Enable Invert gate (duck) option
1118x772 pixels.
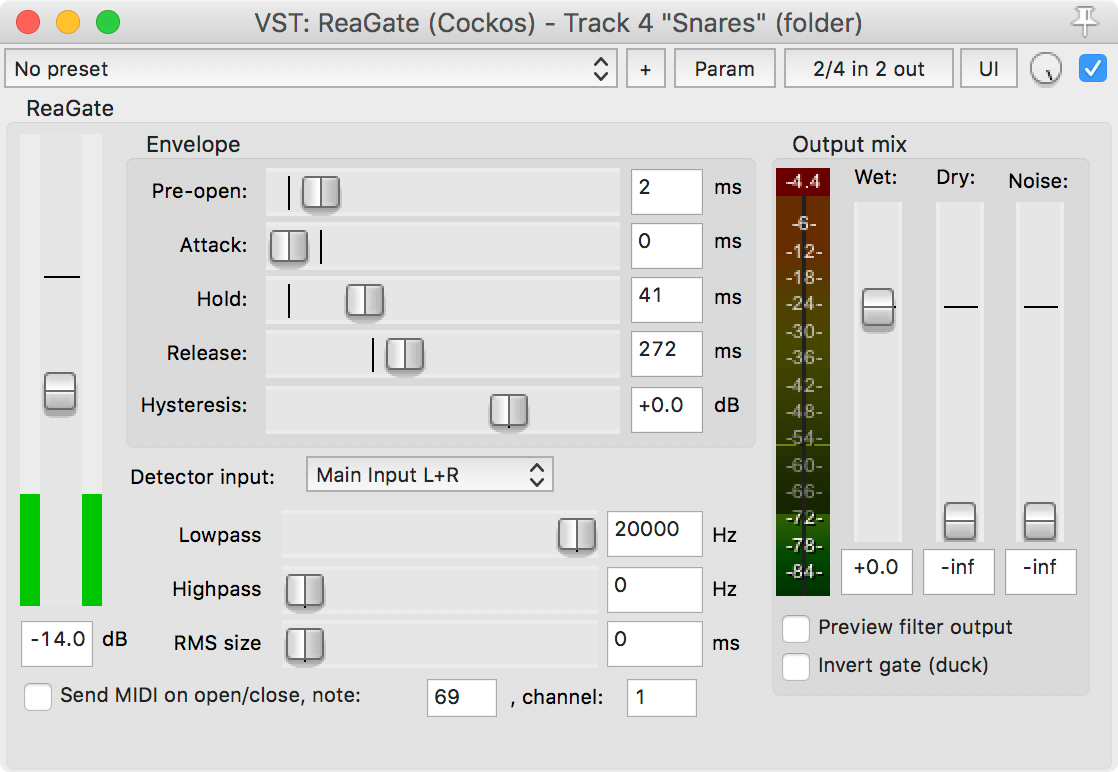coord(796,666)
